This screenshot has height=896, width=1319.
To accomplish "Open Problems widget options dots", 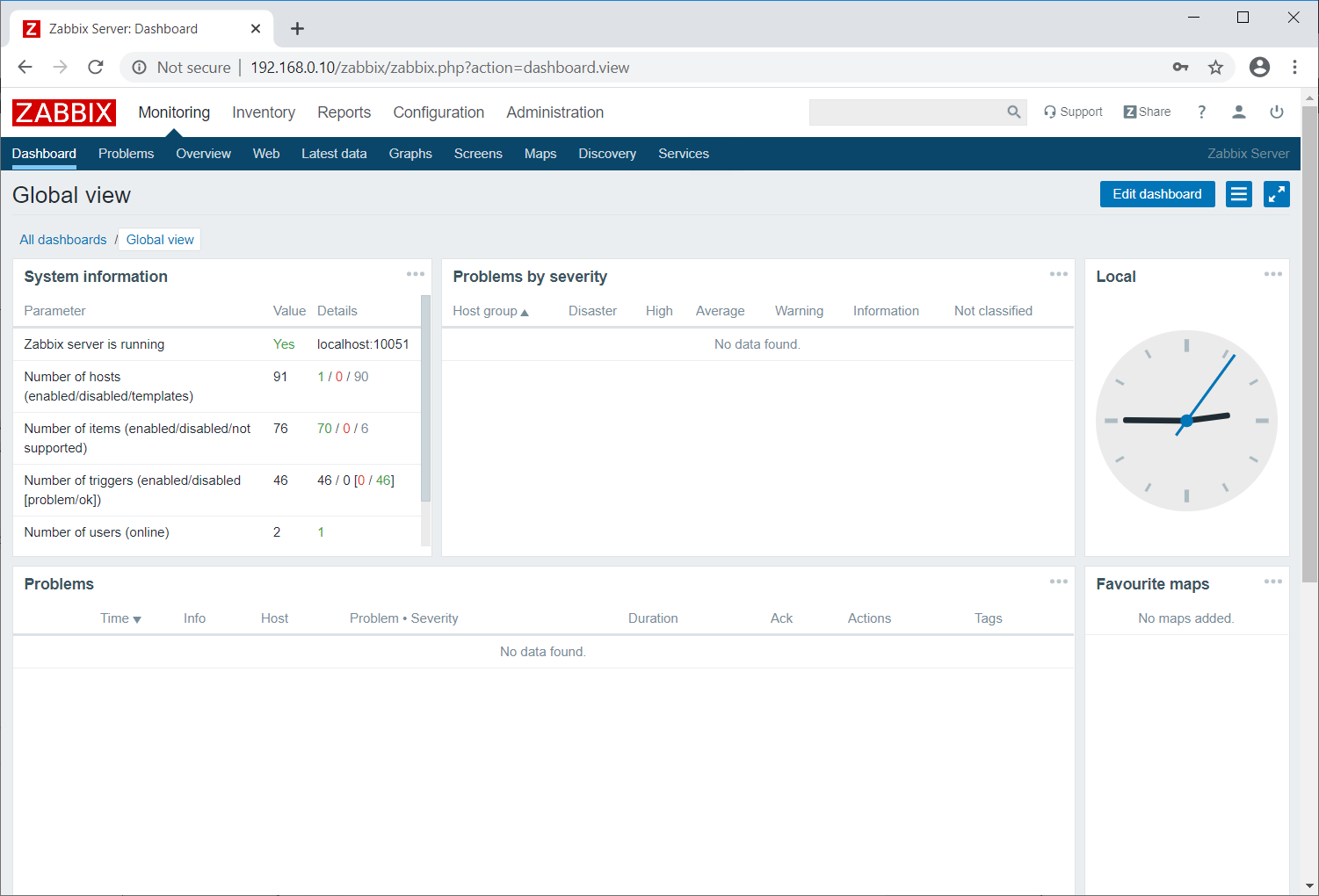I will pos(1059,582).
